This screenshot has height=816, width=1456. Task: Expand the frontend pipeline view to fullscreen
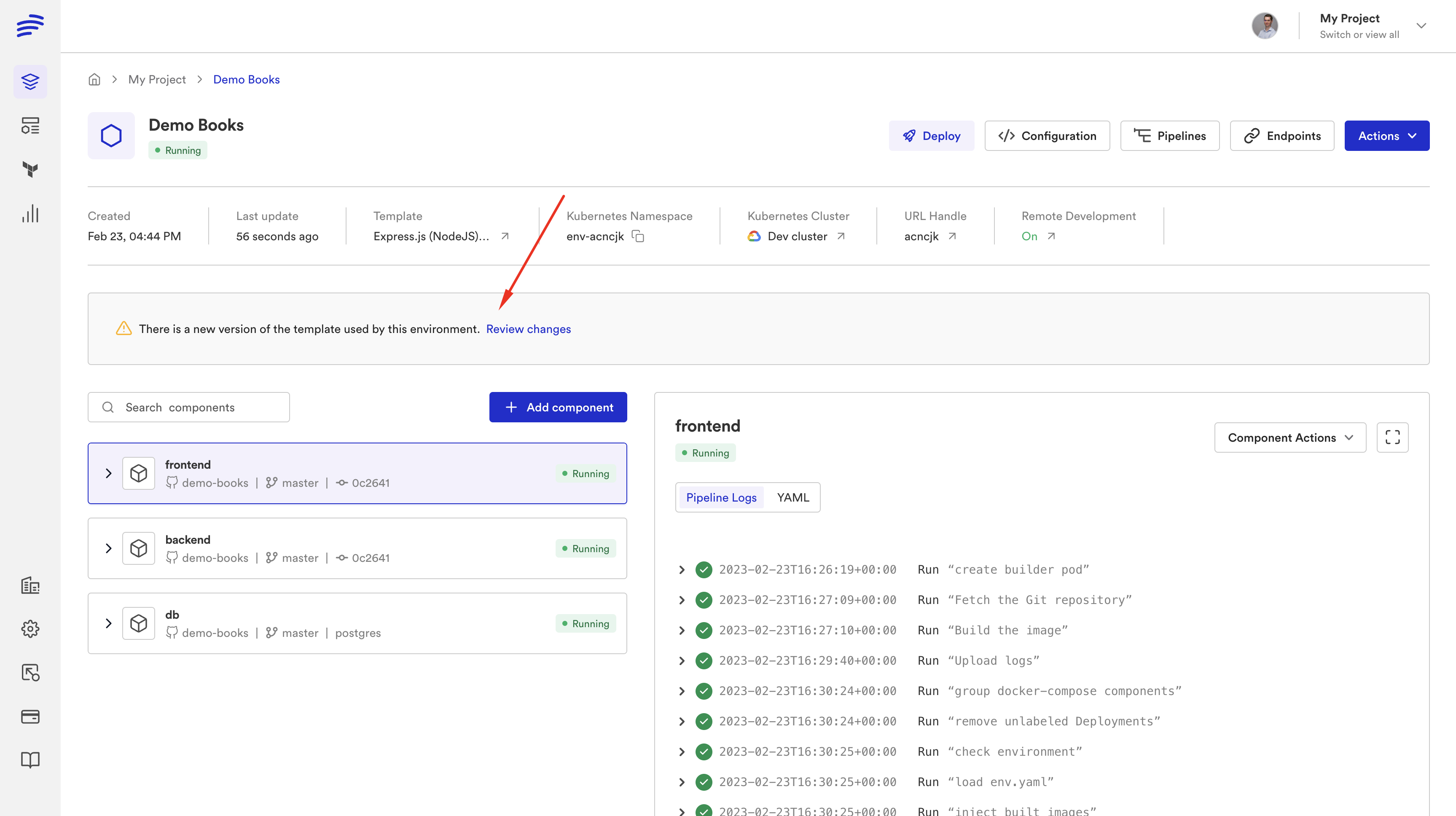pyautogui.click(x=1393, y=437)
